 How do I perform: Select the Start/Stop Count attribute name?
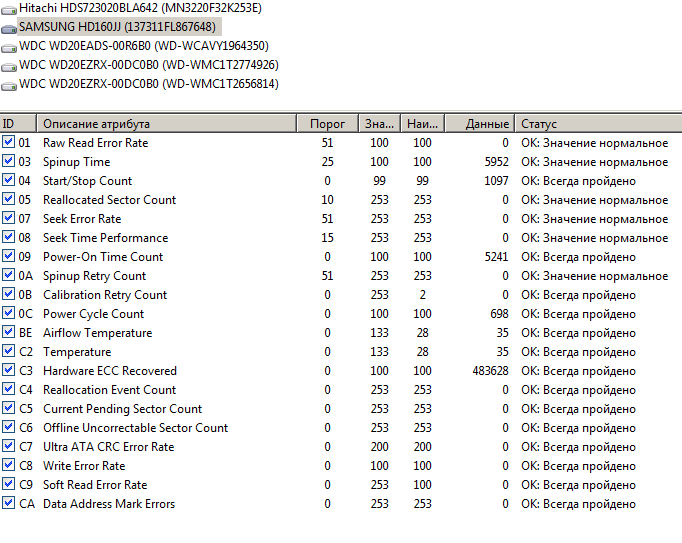pyautogui.click(x=87, y=181)
